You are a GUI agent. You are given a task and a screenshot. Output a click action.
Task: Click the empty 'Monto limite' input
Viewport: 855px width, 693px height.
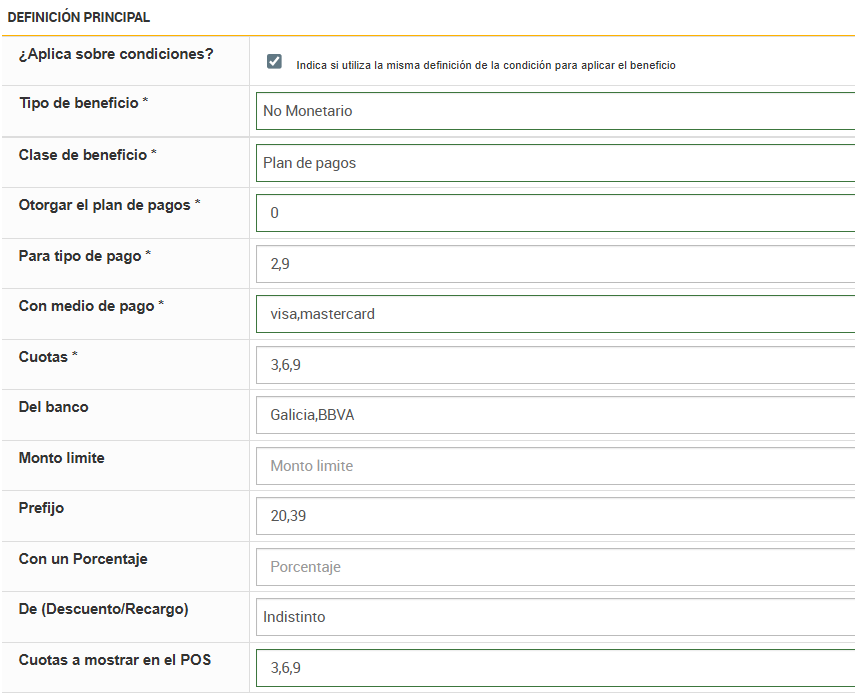(x=555, y=466)
